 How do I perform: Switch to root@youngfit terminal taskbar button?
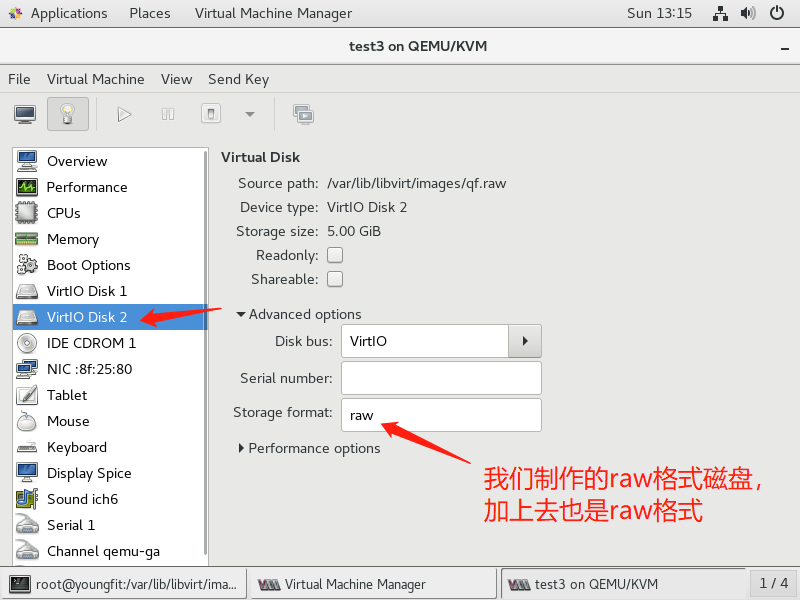124,584
